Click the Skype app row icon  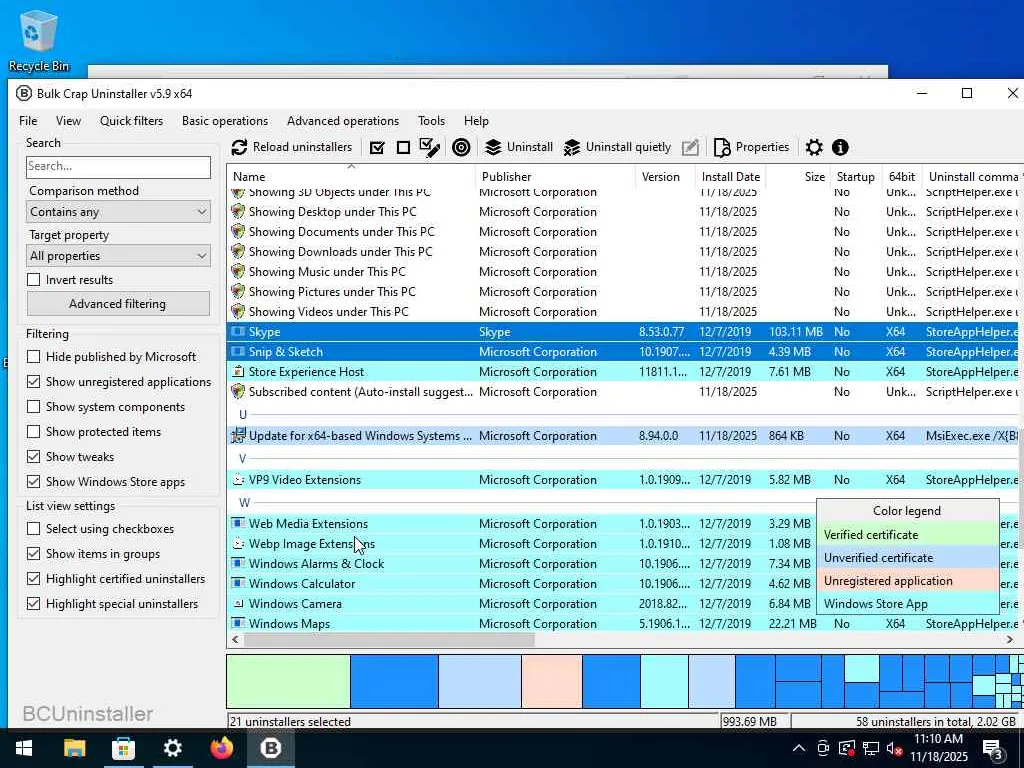(238, 332)
